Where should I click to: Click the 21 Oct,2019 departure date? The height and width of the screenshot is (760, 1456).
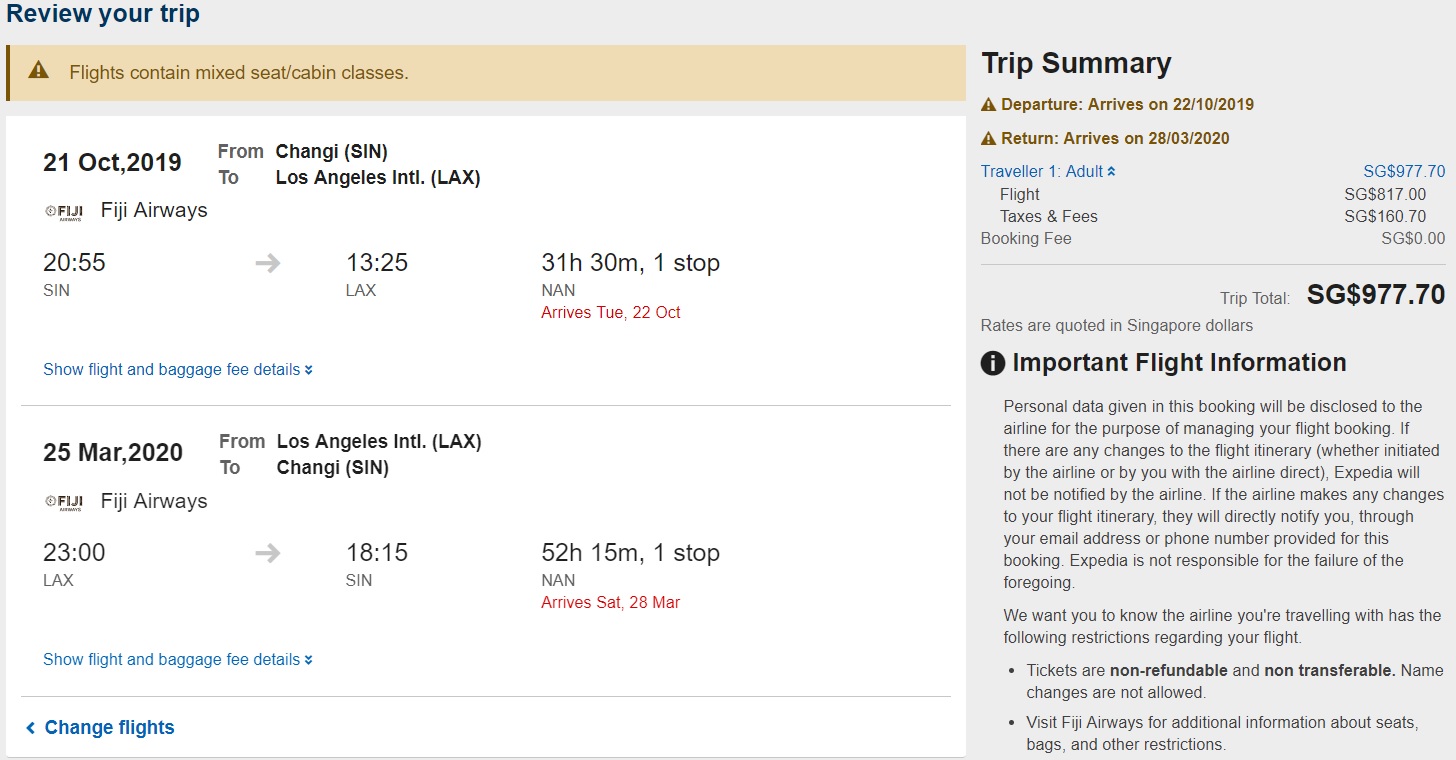click(x=112, y=163)
